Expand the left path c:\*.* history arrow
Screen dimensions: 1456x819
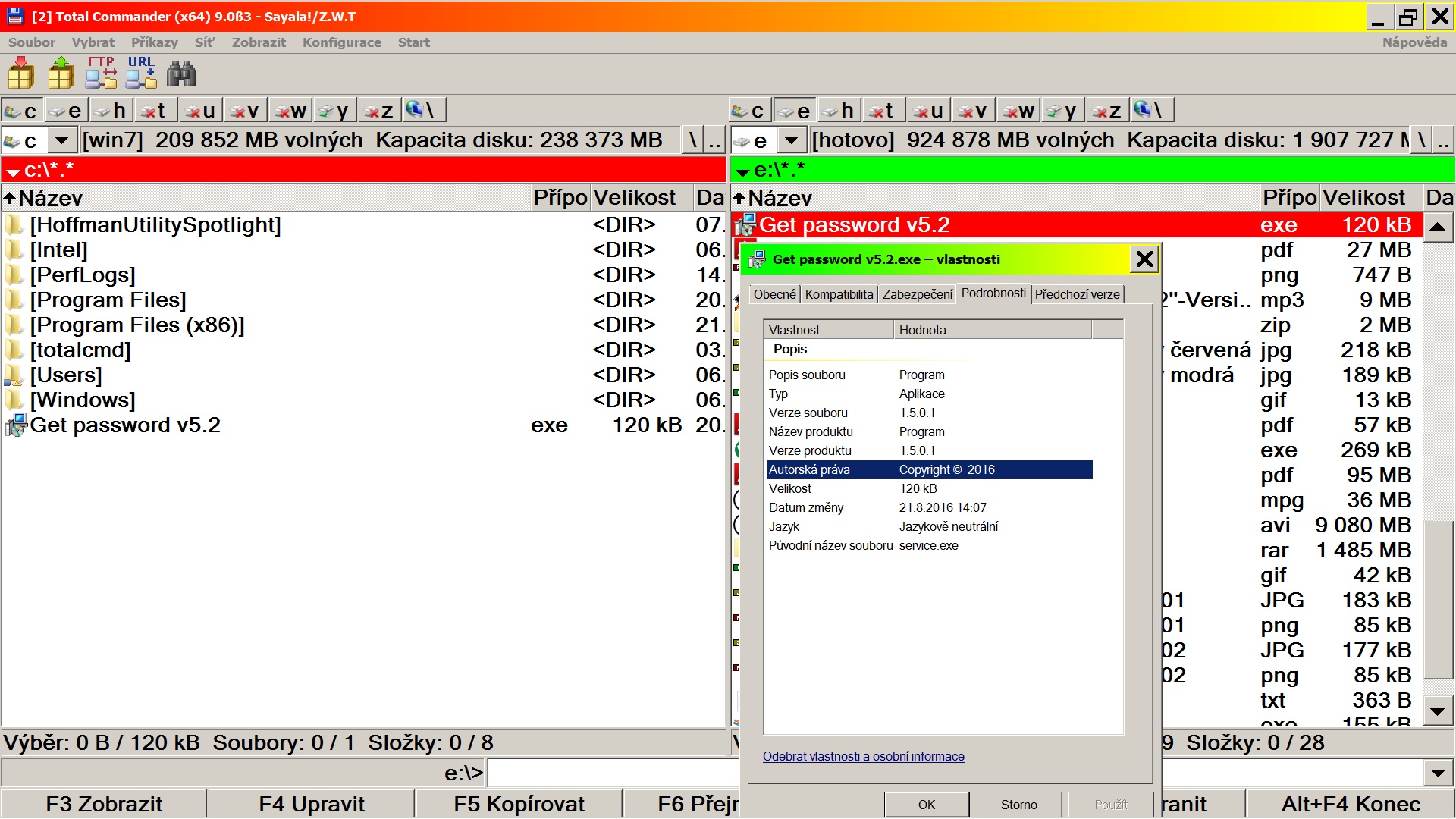coord(13,171)
